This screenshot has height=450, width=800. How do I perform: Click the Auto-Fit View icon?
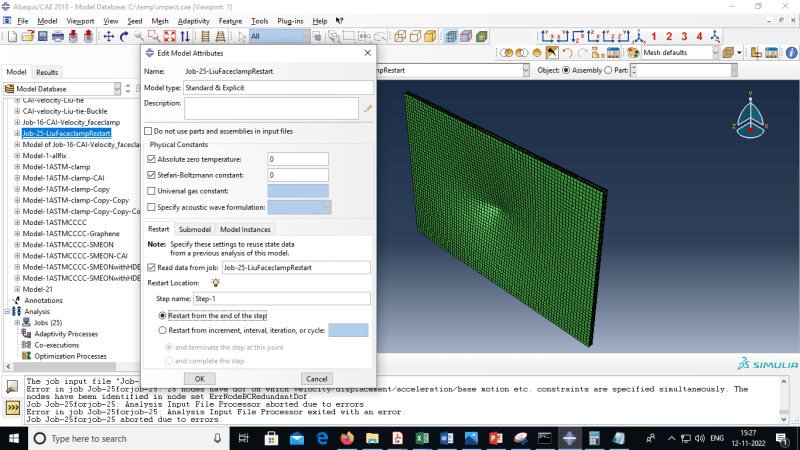[170, 36]
